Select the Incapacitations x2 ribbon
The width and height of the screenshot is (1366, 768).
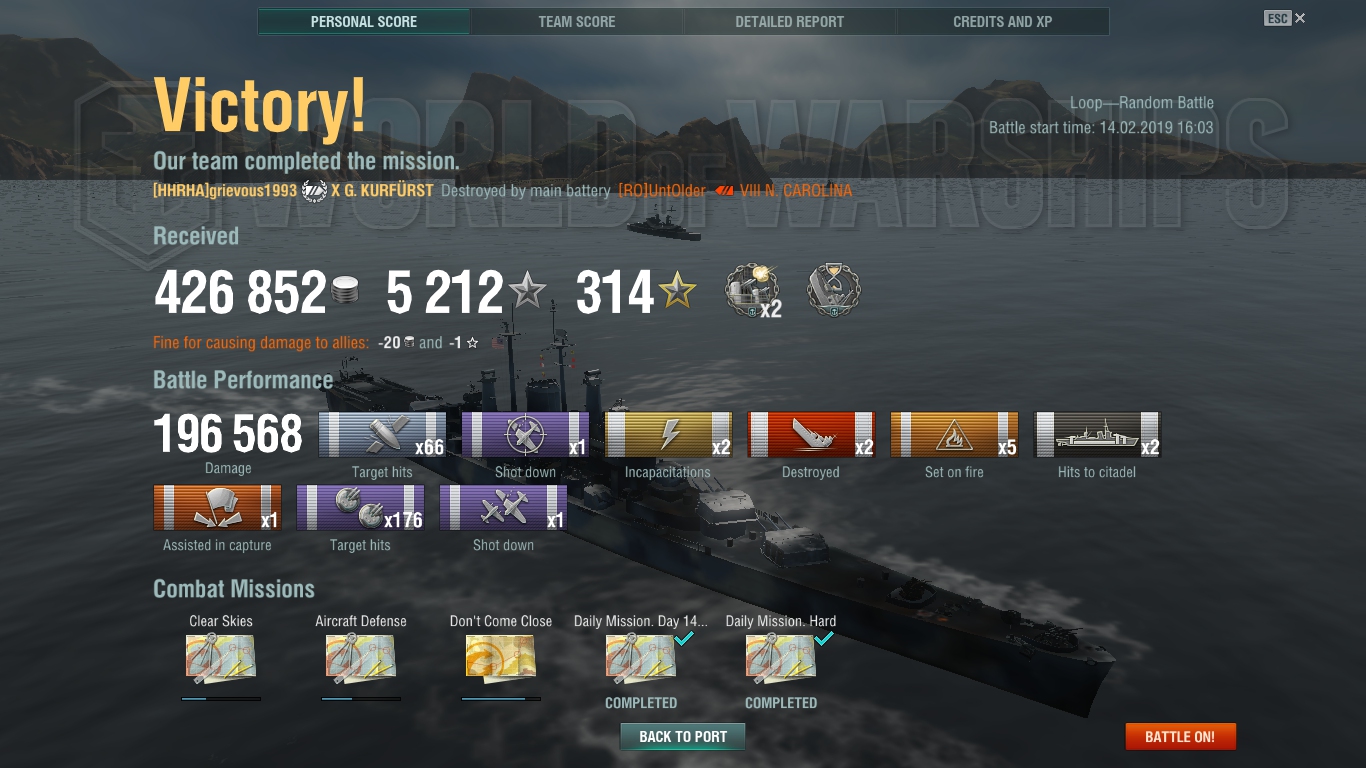coord(668,435)
